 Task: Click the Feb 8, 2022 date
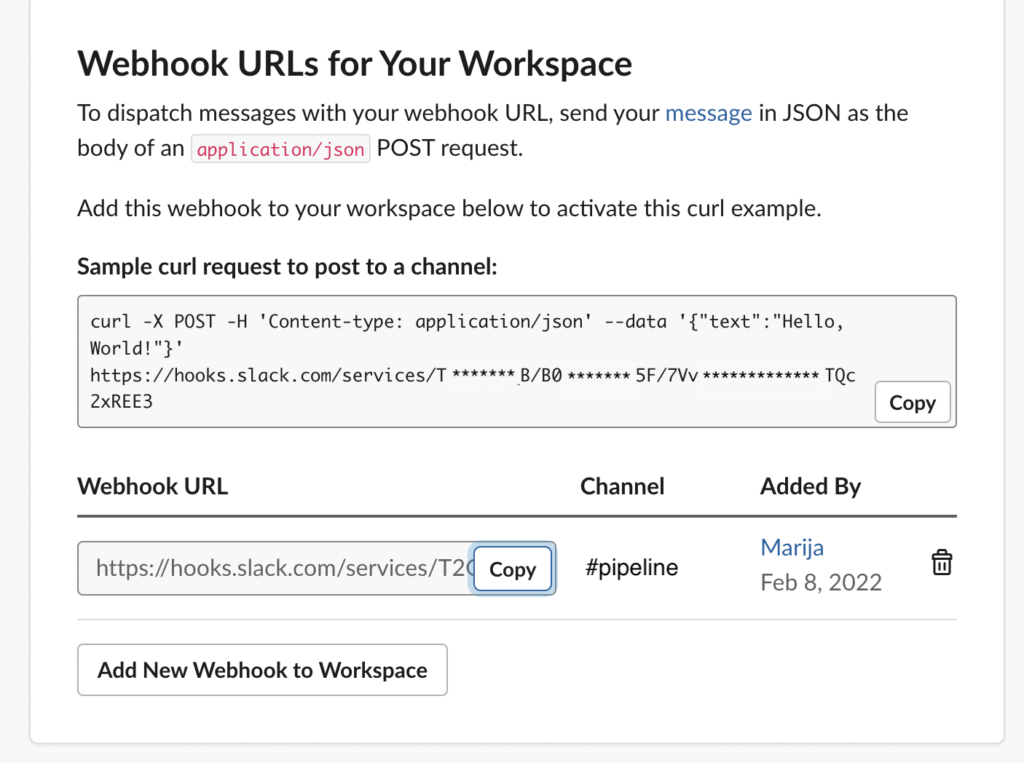tap(821, 582)
